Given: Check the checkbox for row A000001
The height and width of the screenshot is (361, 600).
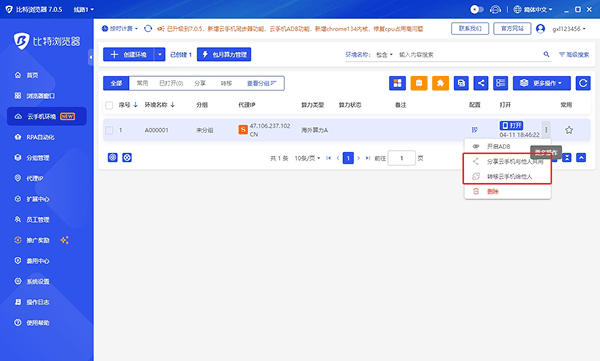Looking at the screenshot, I should [109, 130].
